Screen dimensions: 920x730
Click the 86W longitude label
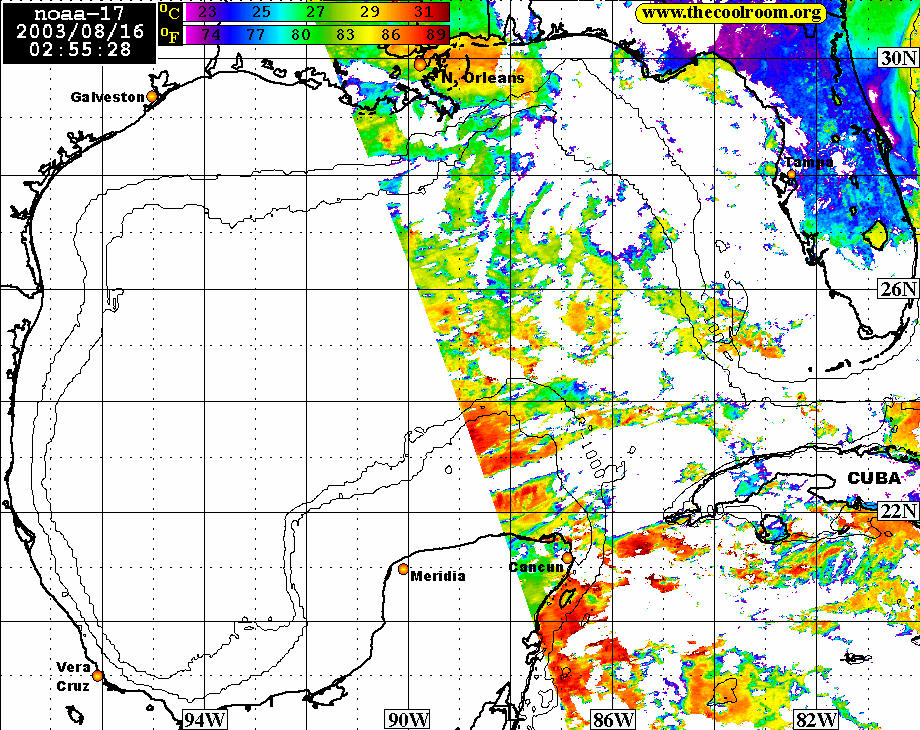tap(613, 720)
